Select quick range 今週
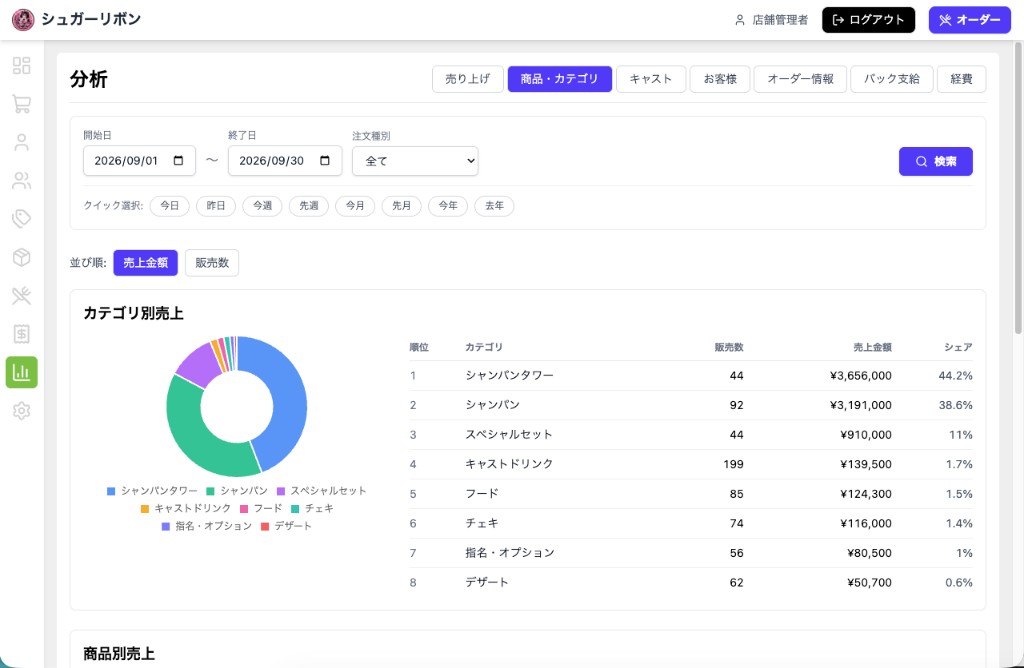The image size is (1024, 668). tap(263, 206)
